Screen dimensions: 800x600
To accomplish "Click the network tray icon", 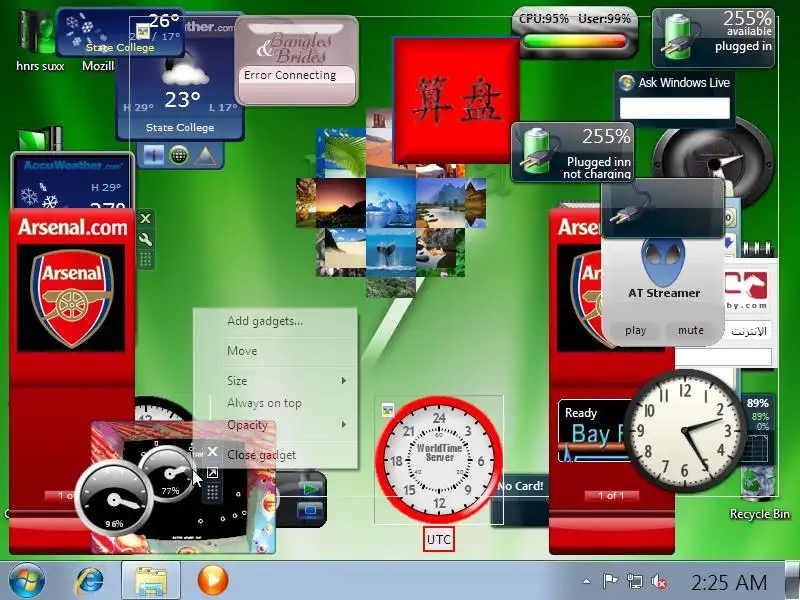I will (x=635, y=581).
